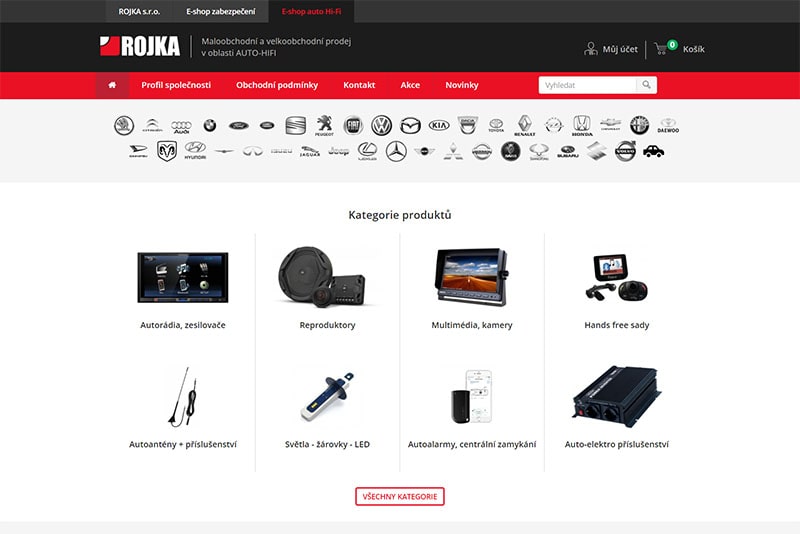
Task: Click the Isuzu brand logo
Action: [281, 151]
